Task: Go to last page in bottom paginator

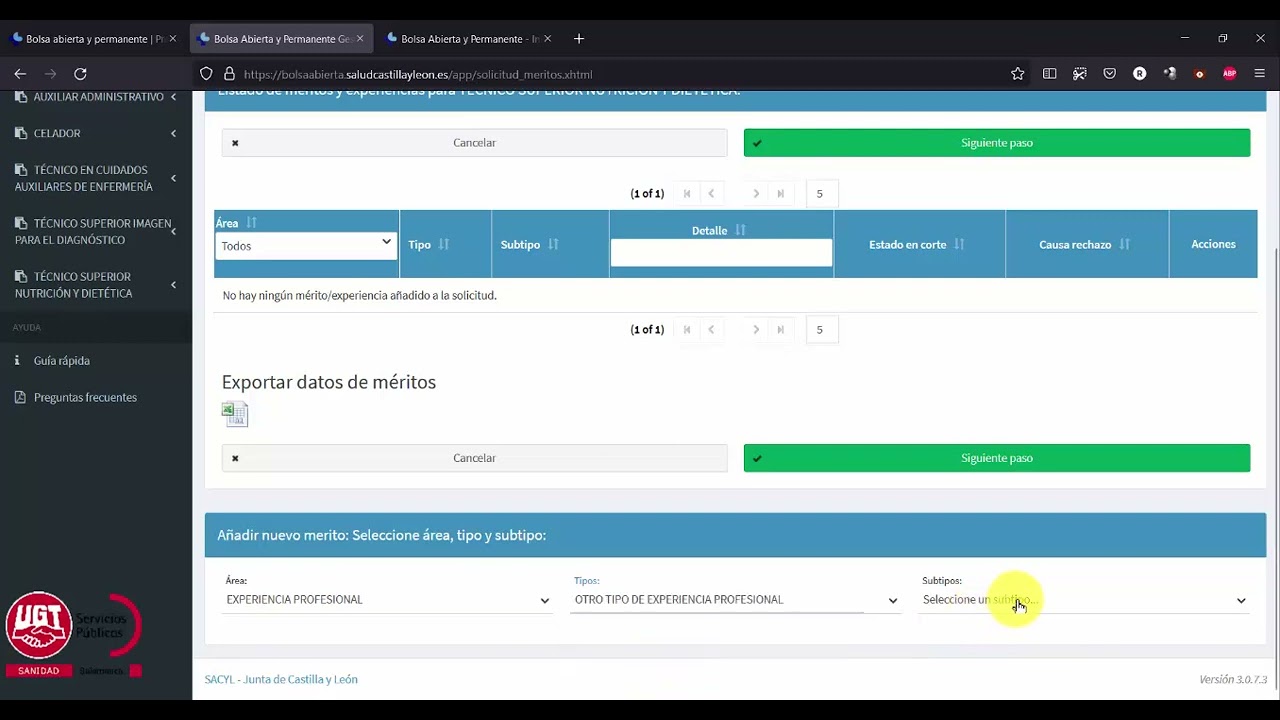Action: coord(781,329)
